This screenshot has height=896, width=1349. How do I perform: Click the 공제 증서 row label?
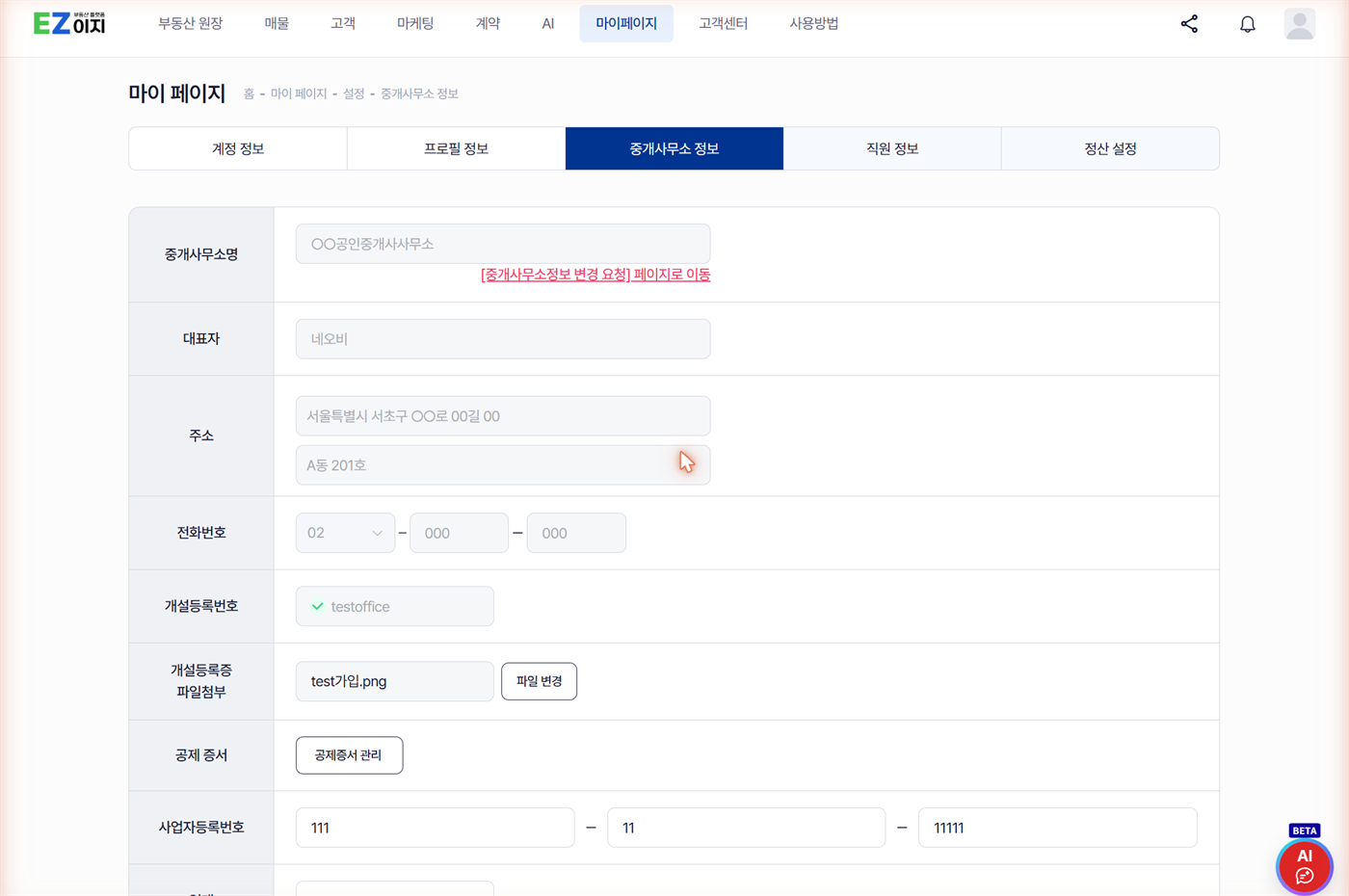click(x=201, y=755)
